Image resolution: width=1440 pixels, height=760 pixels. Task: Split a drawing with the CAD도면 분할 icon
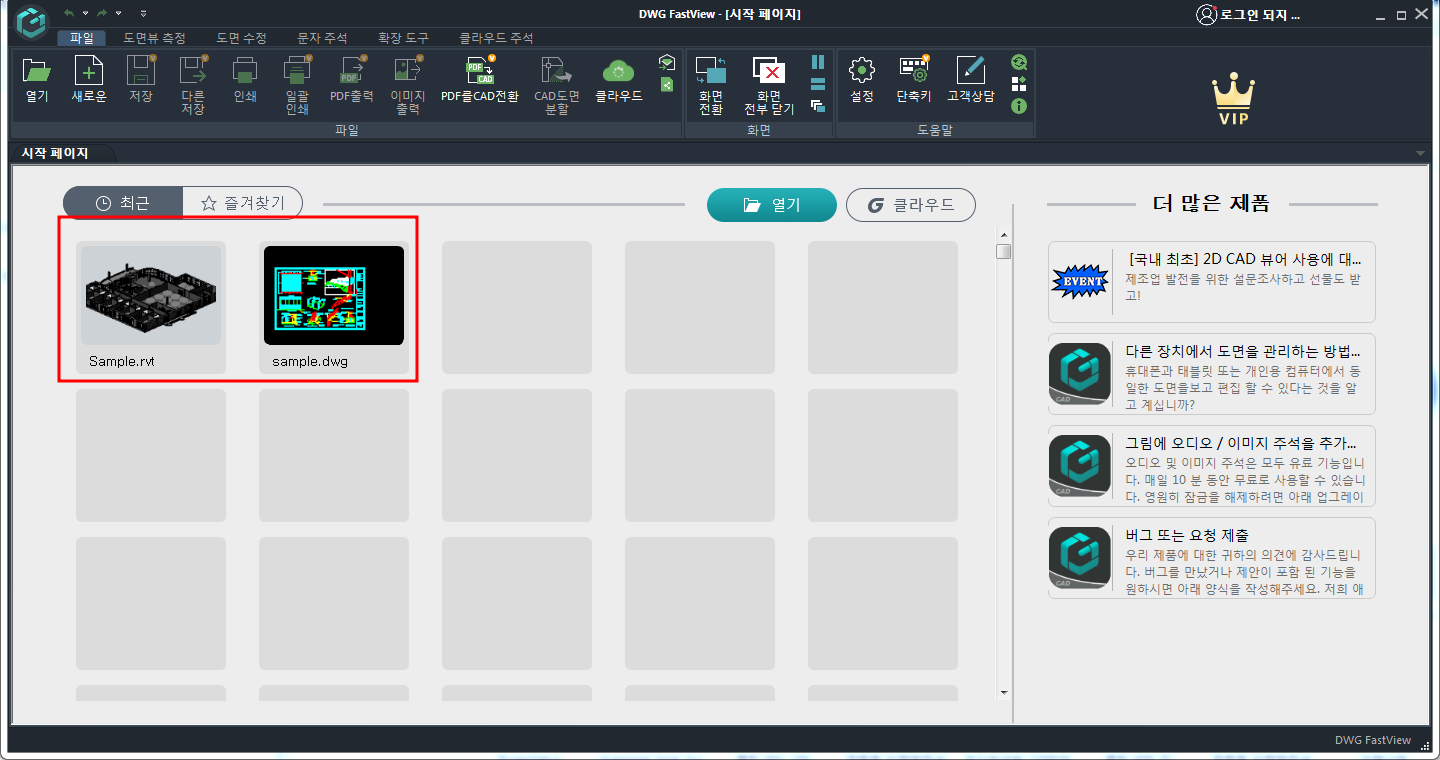556,80
